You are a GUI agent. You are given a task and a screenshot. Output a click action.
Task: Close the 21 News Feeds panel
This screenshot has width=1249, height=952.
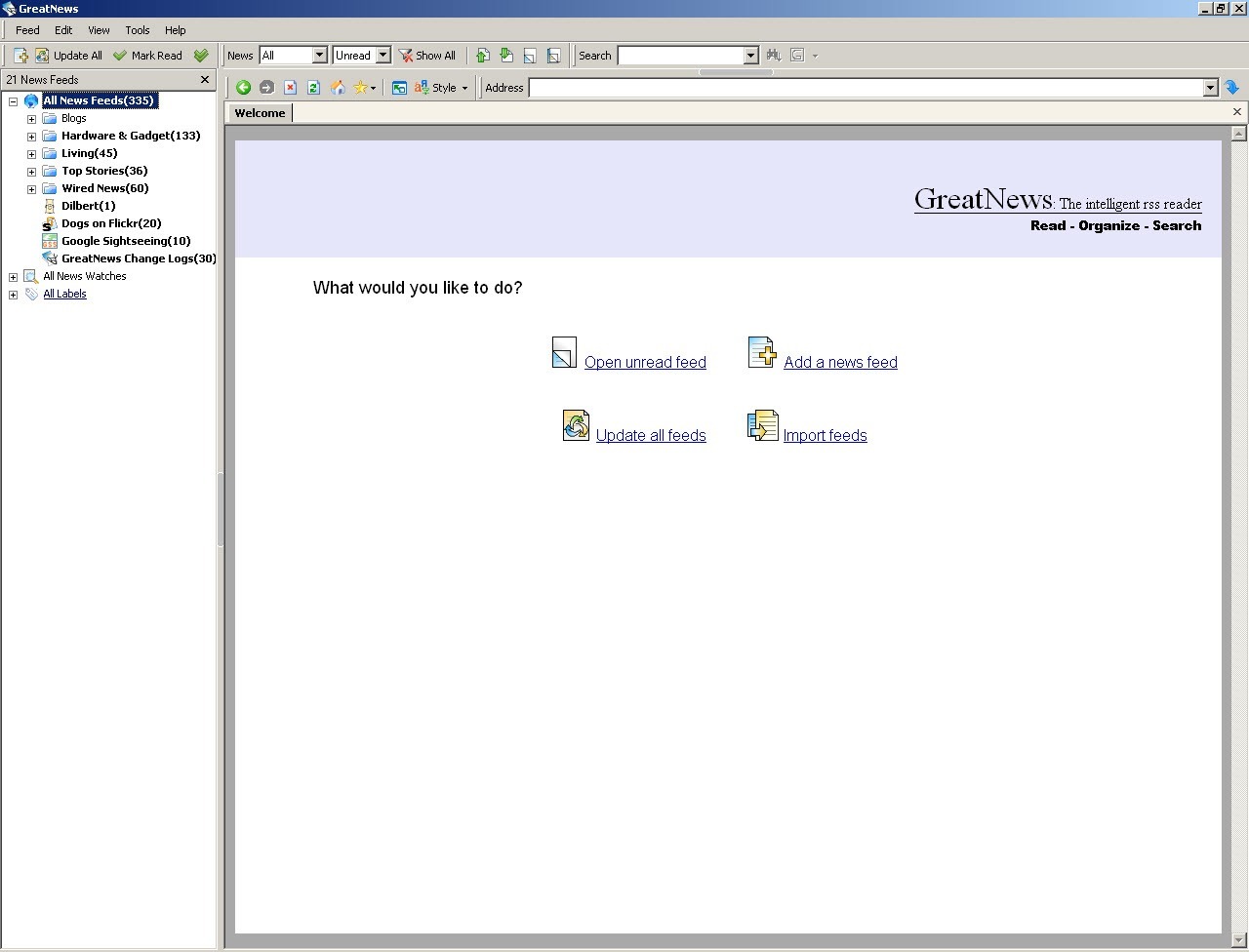(204, 80)
